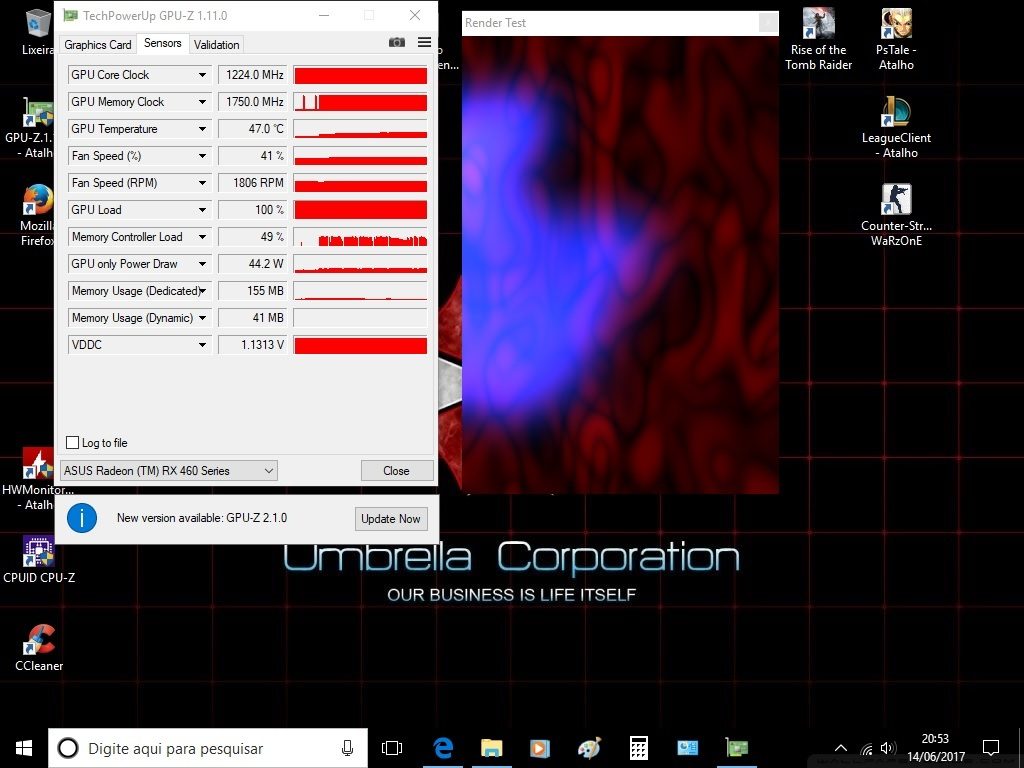
Task: Click the GPU Temperature history graph
Action: pos(360,129)
